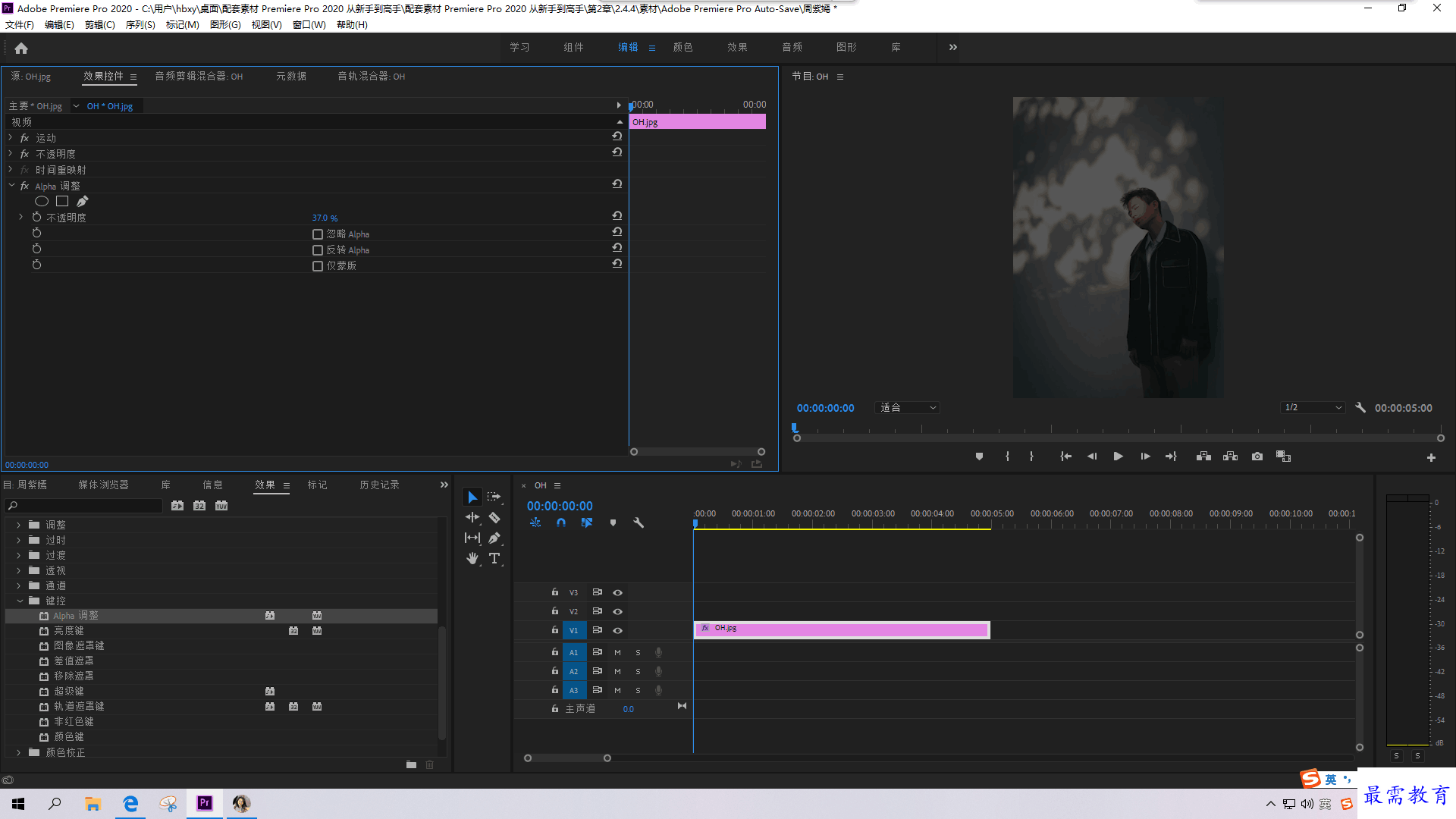Select the Track Select Forward tool

click(x=494, y=497)
